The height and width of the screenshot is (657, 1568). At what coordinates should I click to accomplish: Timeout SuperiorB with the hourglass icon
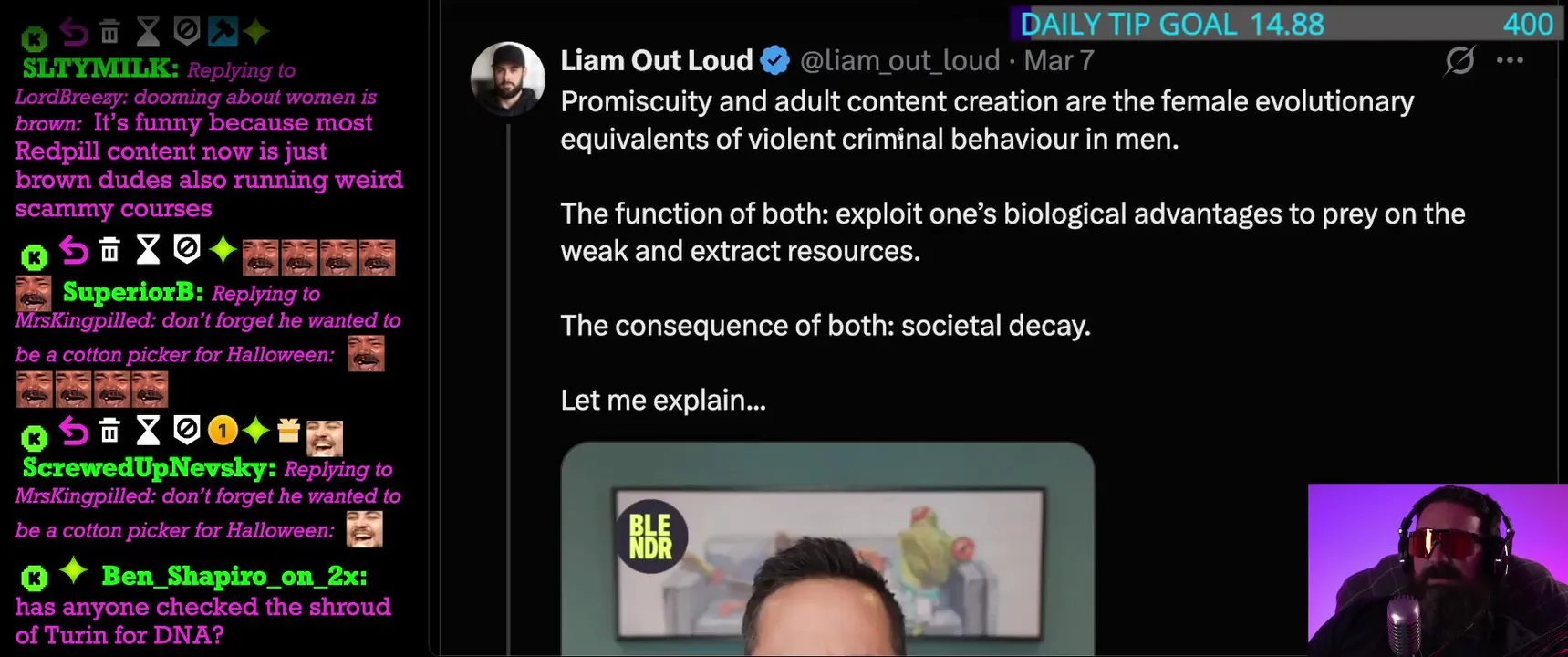pos(148,249)
